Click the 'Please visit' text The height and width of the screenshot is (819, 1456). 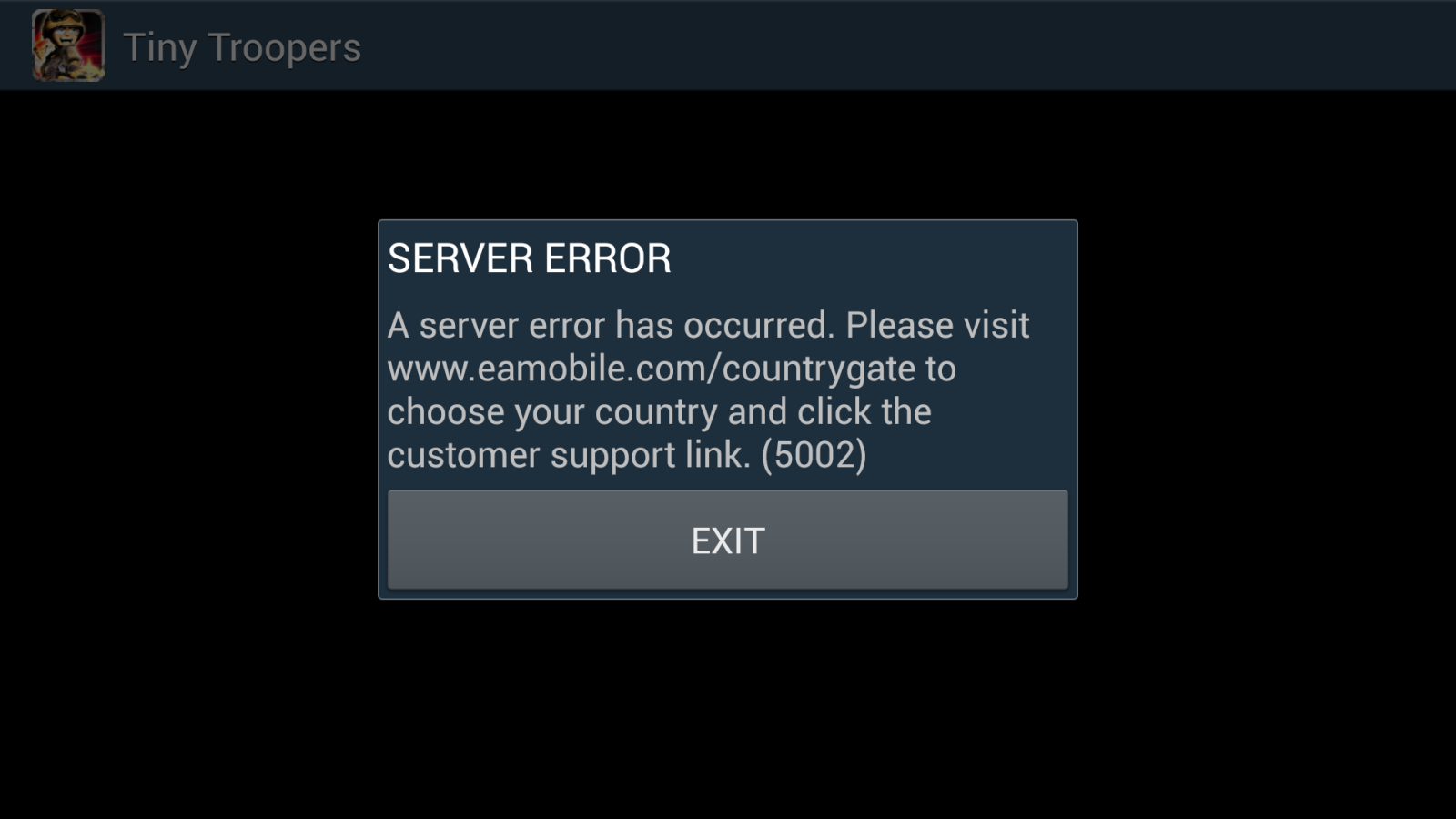click(937, 325)
